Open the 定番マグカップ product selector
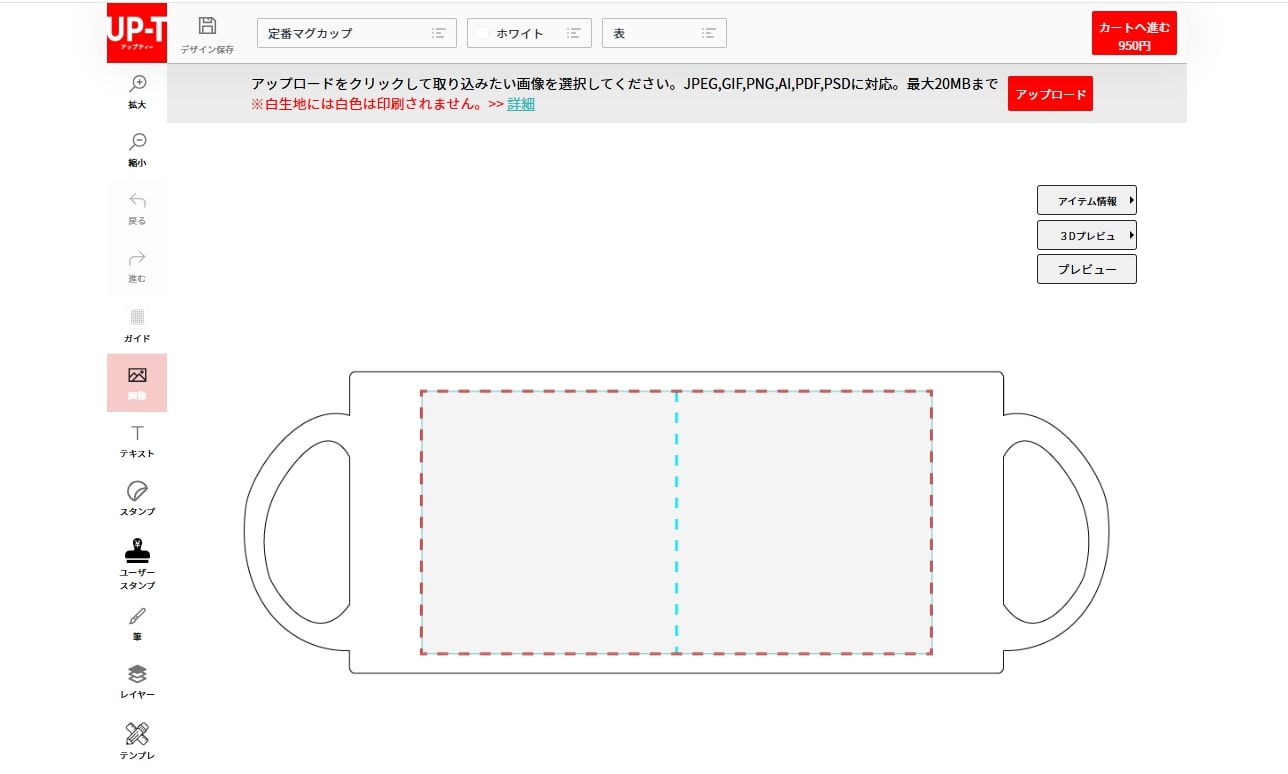 point(356,32)
